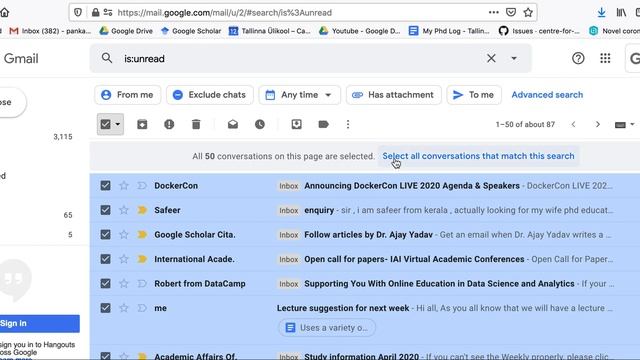Clear the is:unread search with X
Image resolution: width=640 pixels, height=360 pixels.
(491, 58)
